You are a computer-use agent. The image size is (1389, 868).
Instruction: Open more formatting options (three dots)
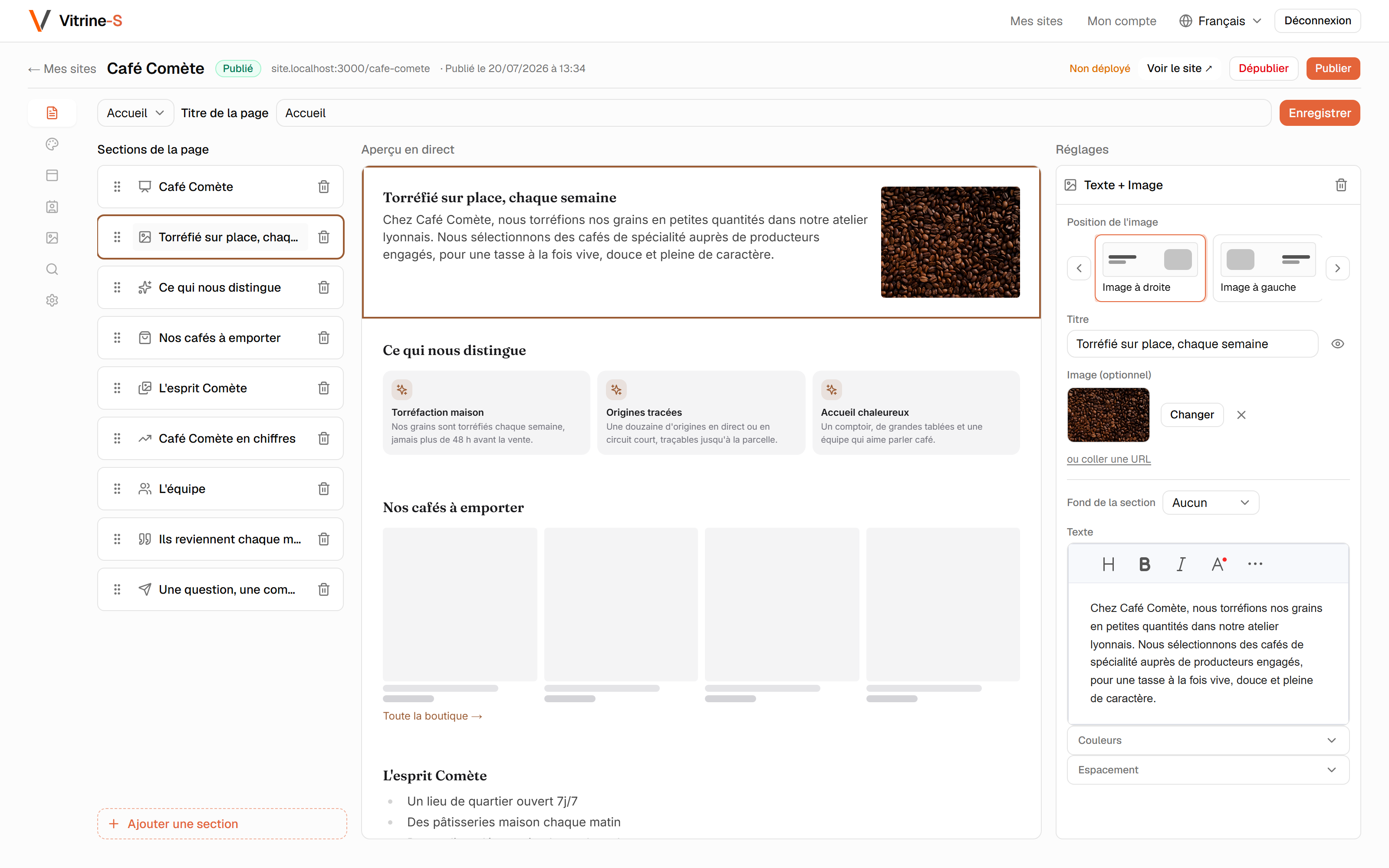(x=1255, y=564)
